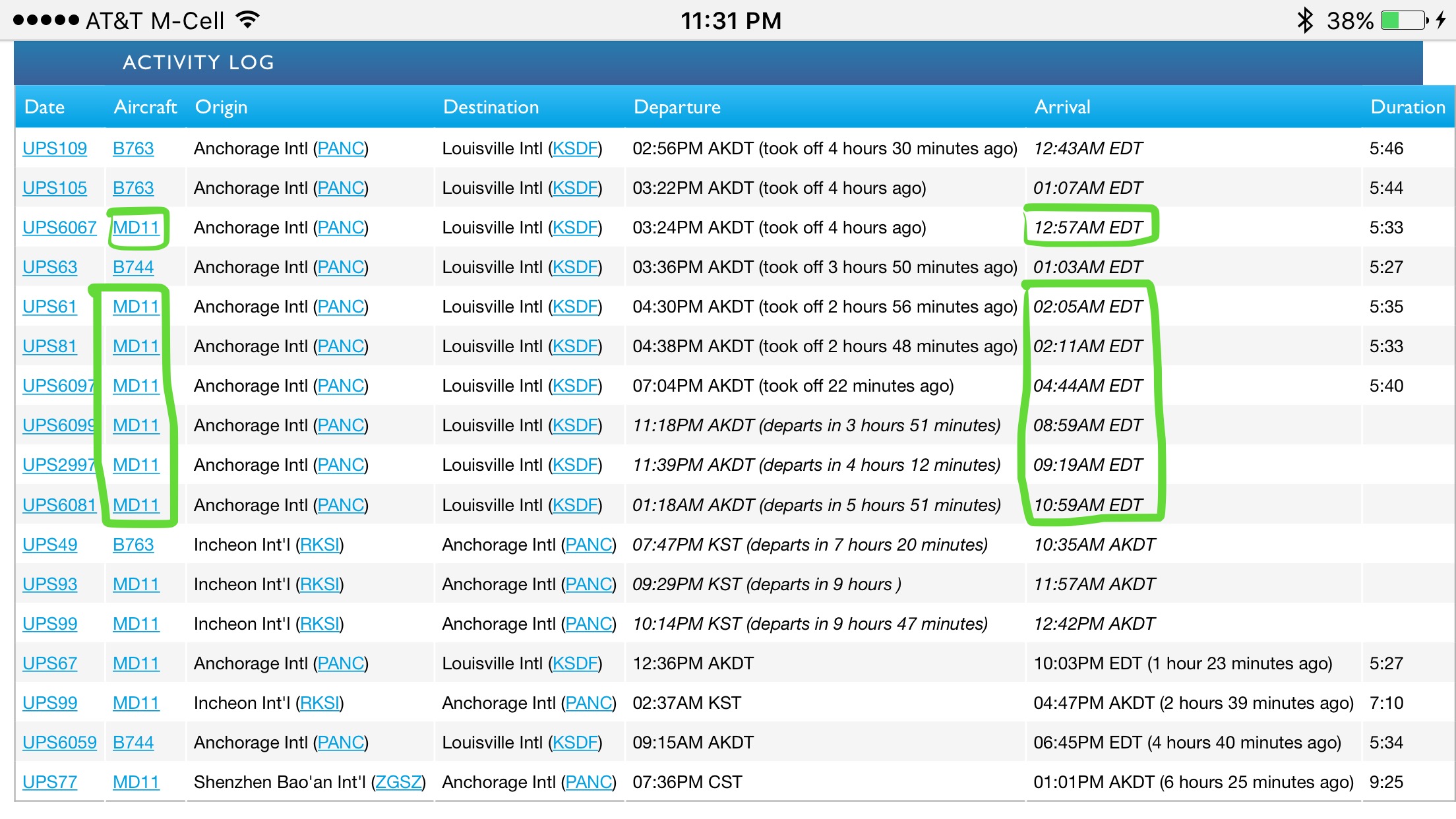Select departure 12:36PM AKDT
1456x819 pixels.
693,663
